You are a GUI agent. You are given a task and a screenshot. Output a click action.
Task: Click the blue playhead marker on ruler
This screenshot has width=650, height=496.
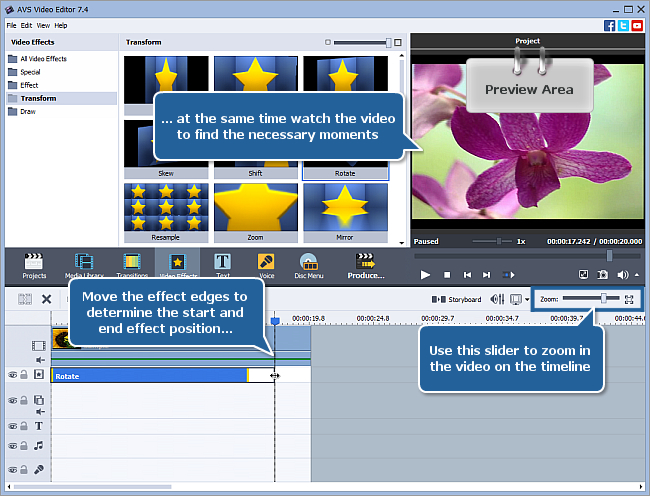(x=275, y=321)
